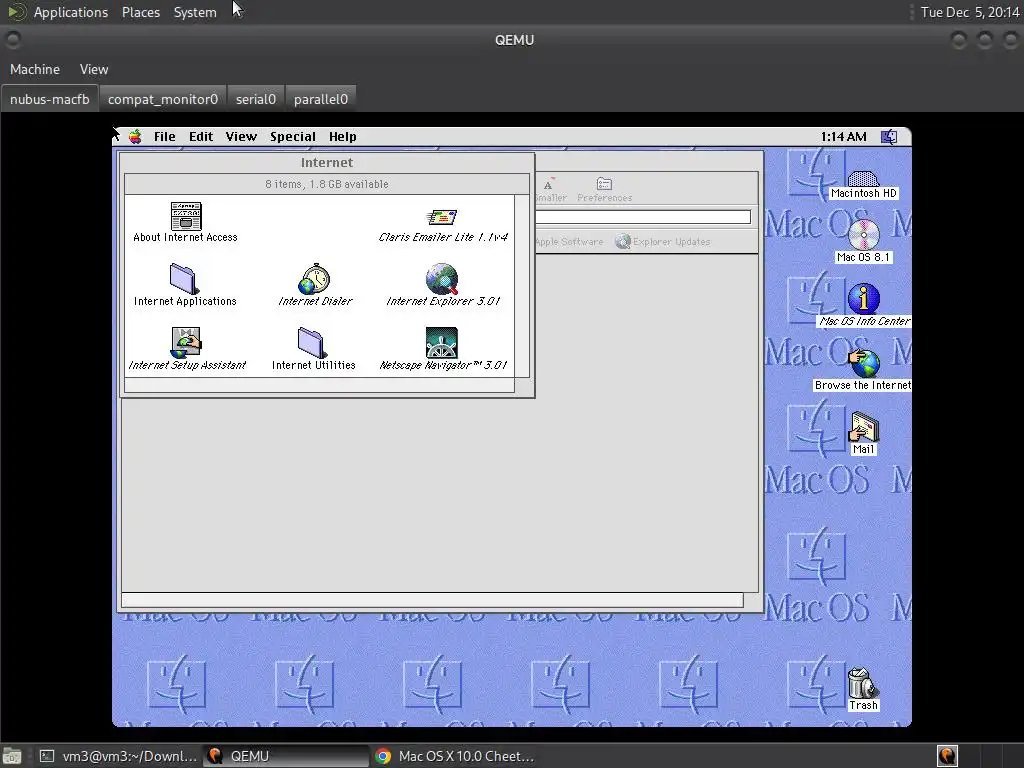Open the Mac Finder Edit menu
The image size is (1024, 768).
[x=201, y=136]
